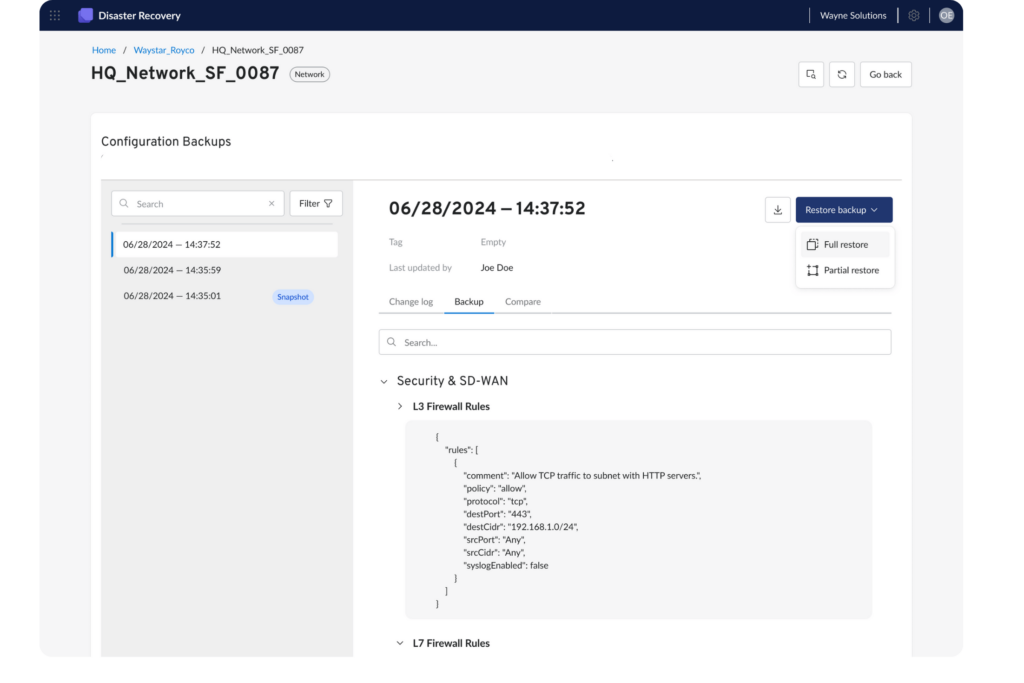Click the Snapshot badge on the 14:35:01 backup
This screenshot has height=683, width=1024.
coord(292,296)
